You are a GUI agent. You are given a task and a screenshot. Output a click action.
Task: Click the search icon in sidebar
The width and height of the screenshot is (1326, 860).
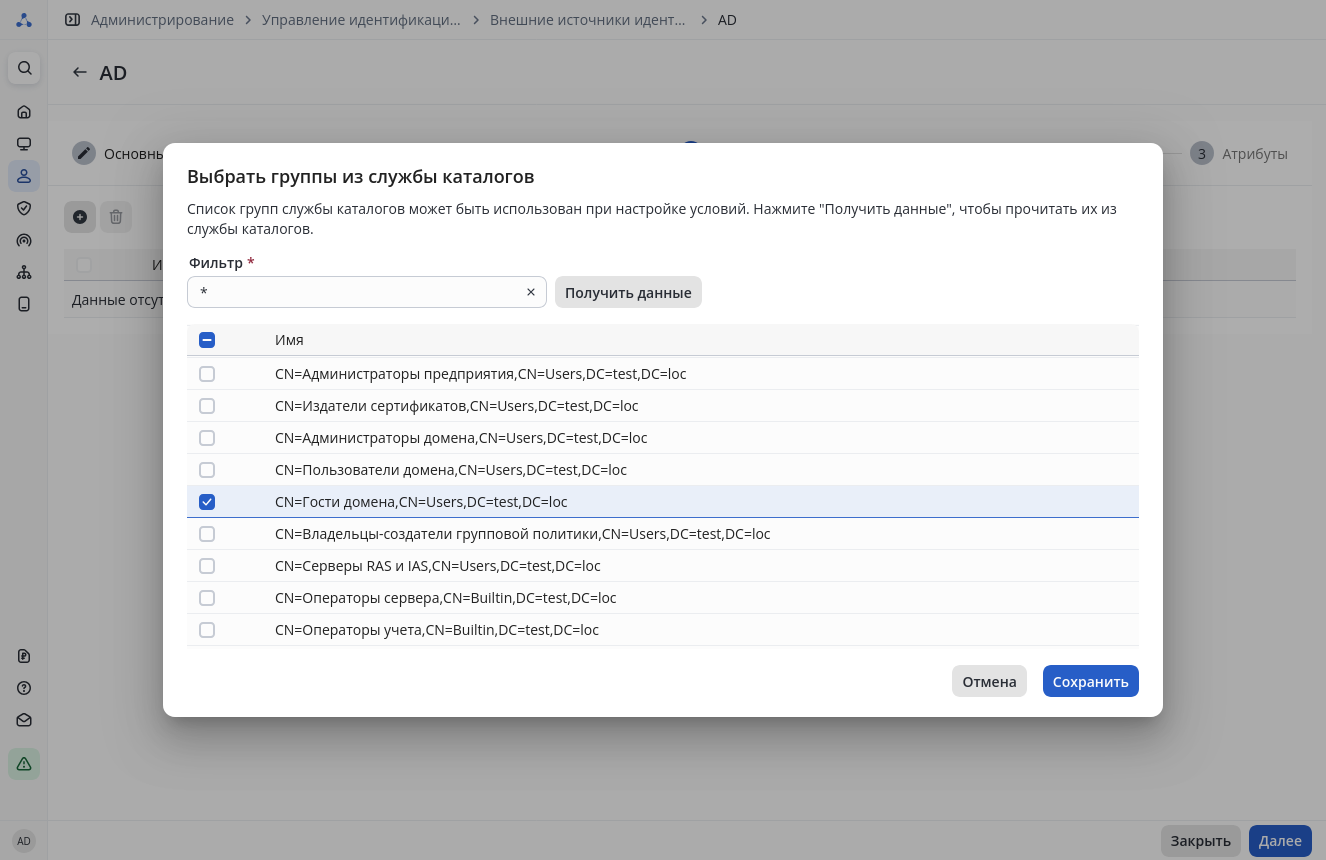point(24,68)
